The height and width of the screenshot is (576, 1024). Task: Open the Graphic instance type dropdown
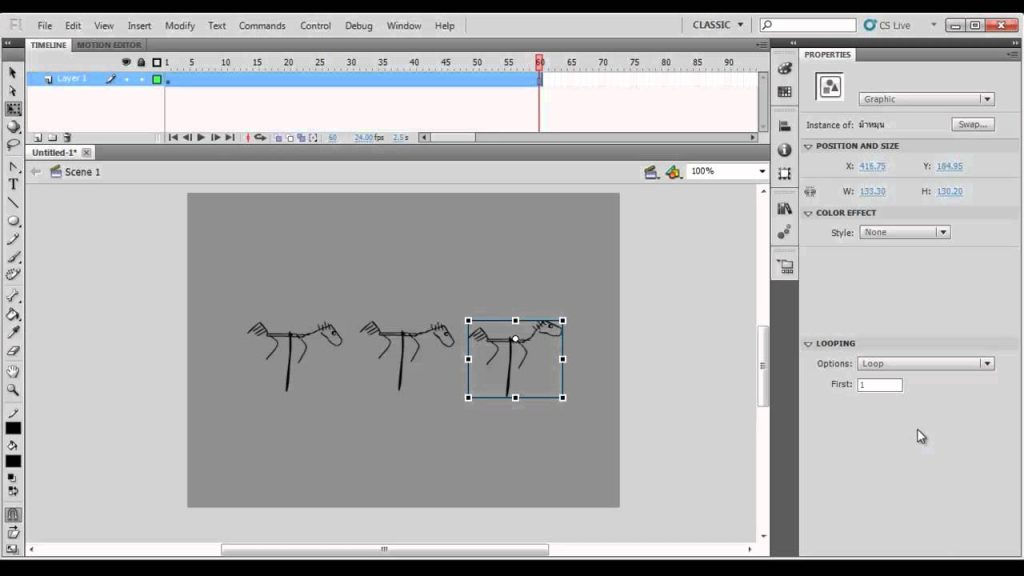click(926, 99)
